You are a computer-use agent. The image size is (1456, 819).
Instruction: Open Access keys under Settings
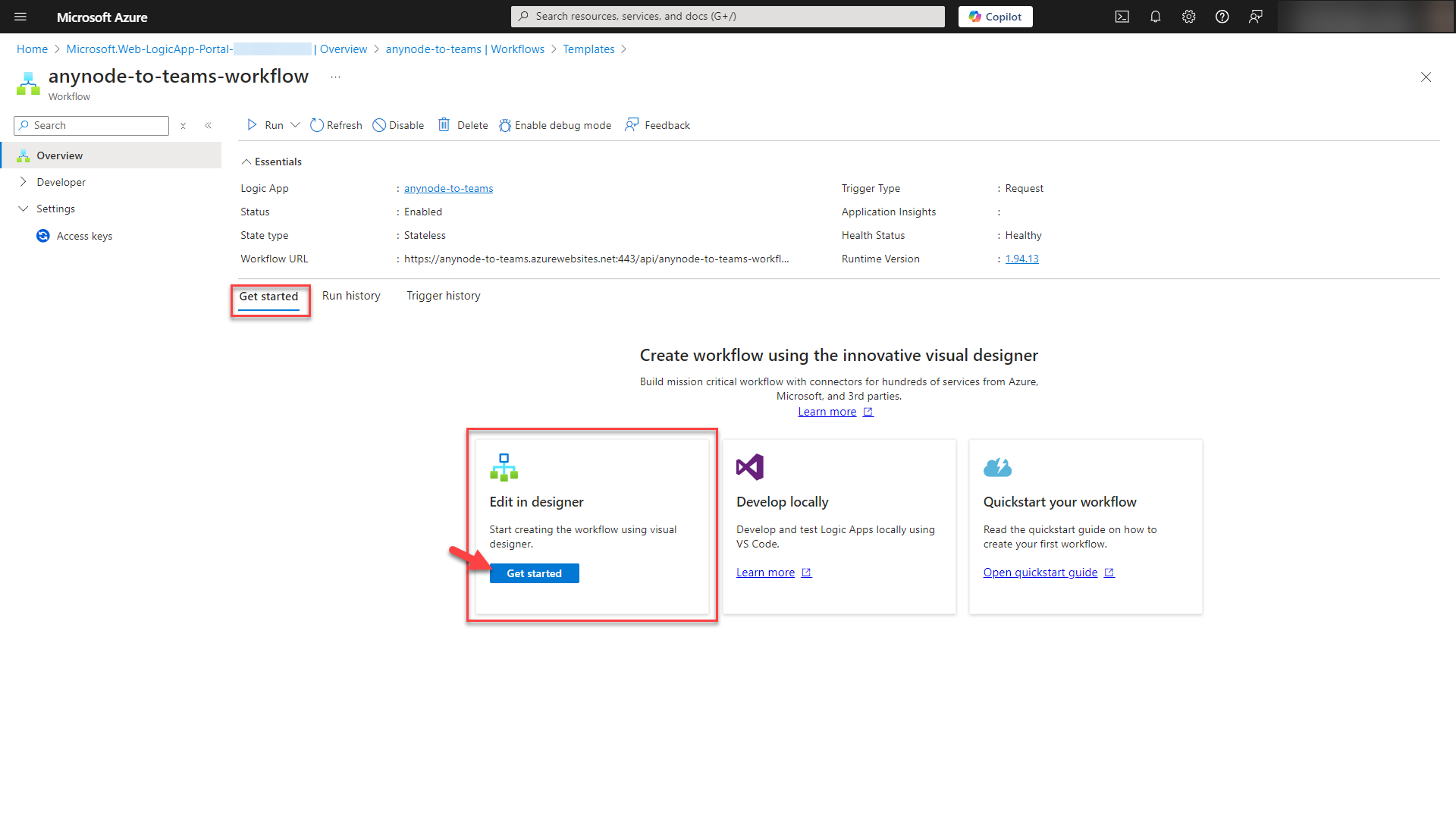84,235
